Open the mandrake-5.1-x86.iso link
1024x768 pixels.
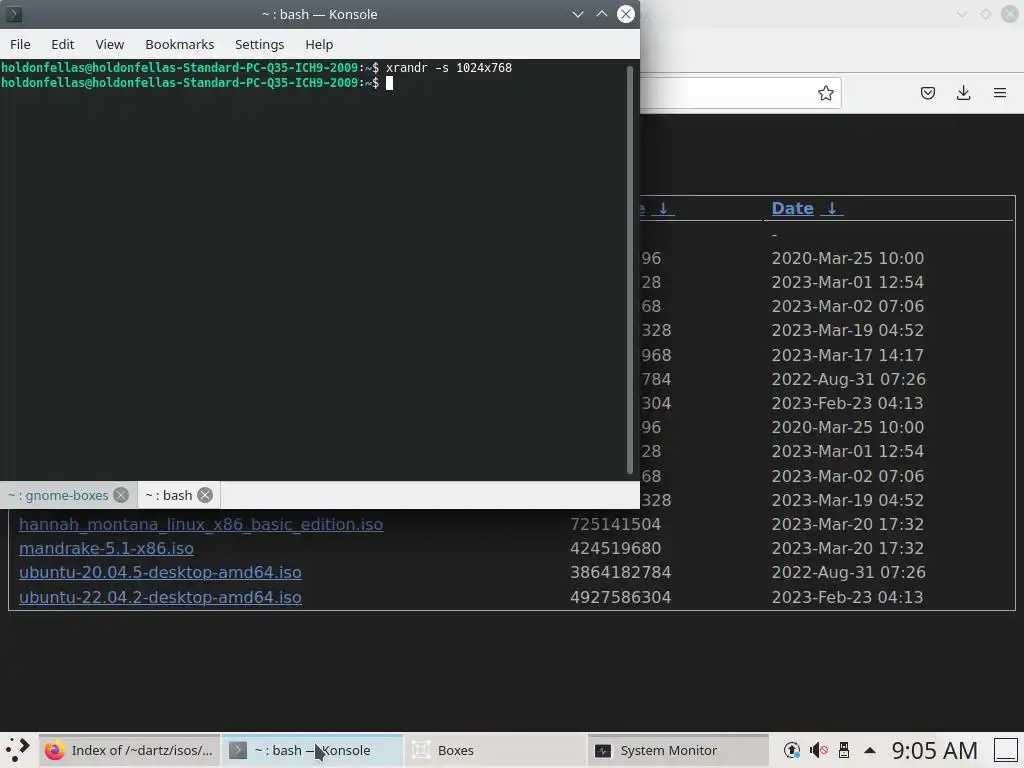106,549
